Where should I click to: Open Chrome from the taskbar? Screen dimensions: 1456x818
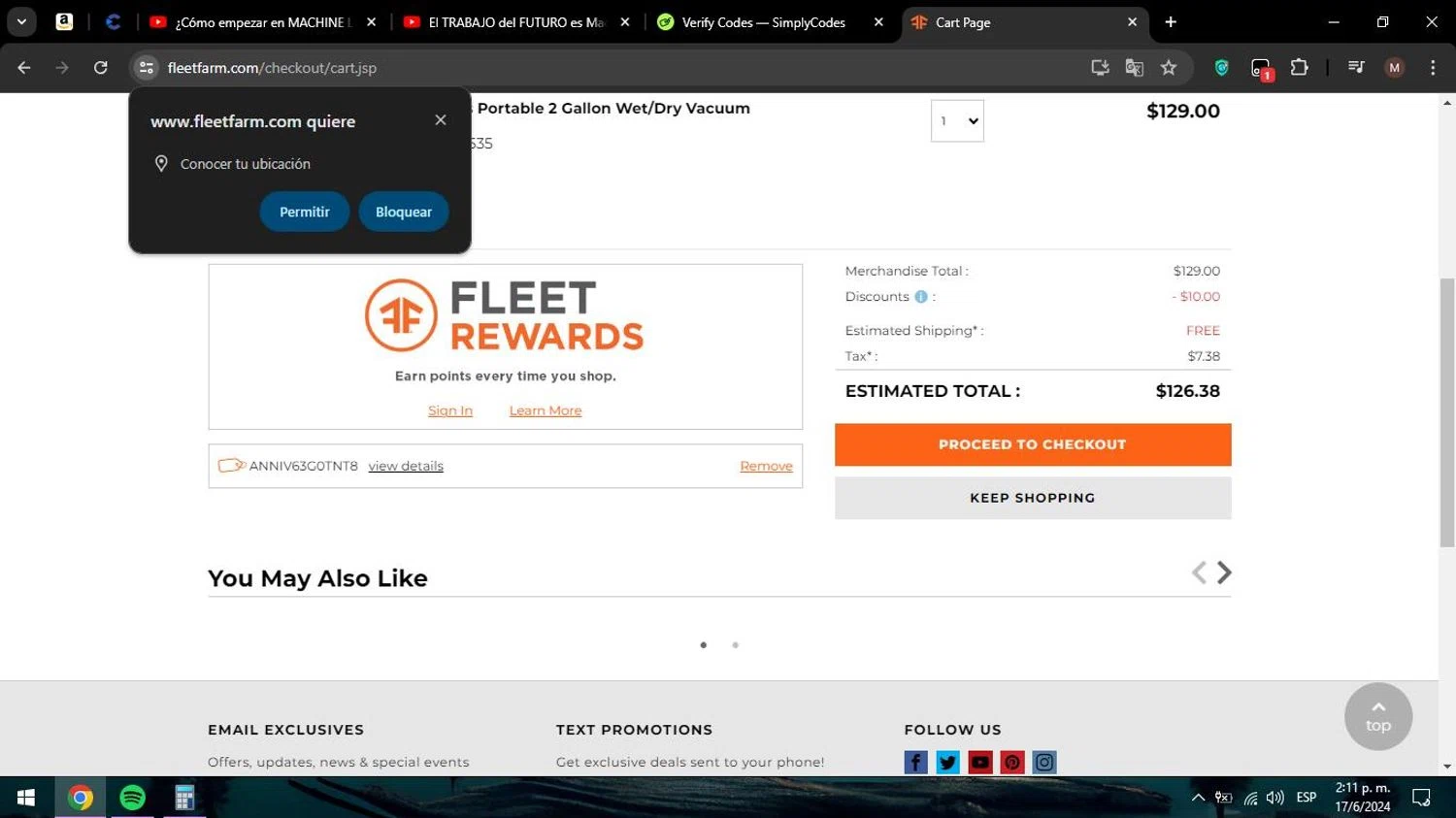tap(81, 798)
